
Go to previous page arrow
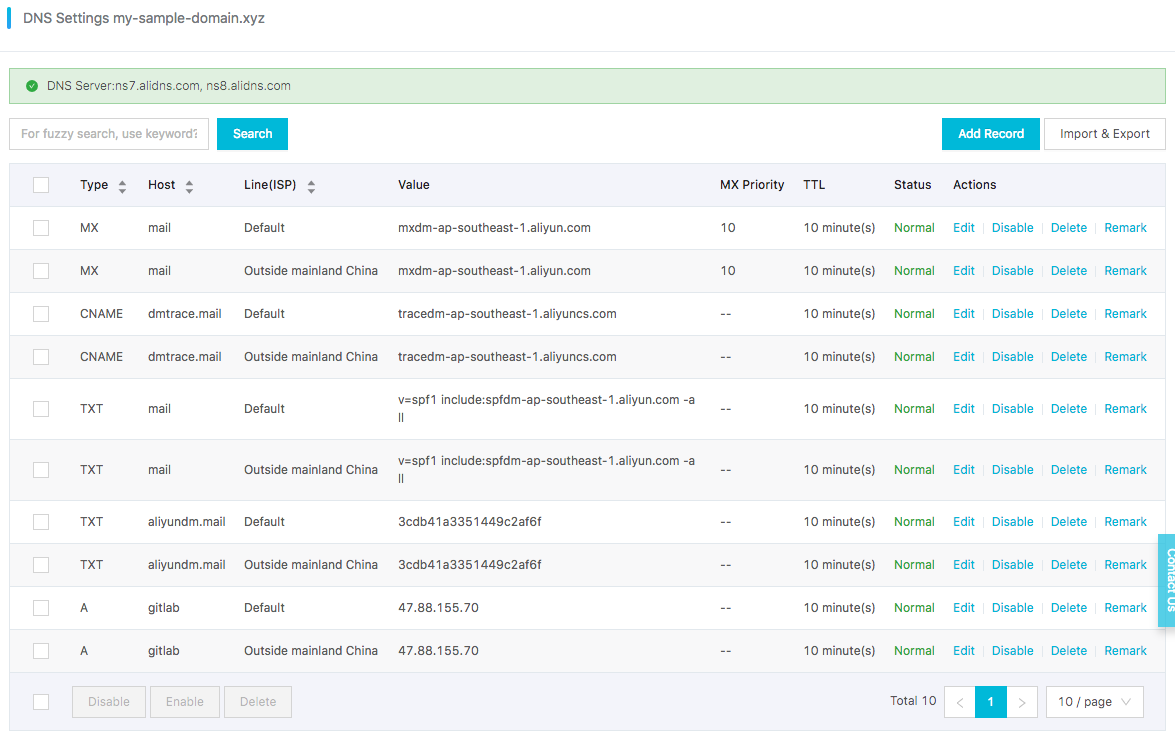click(960, 702)
